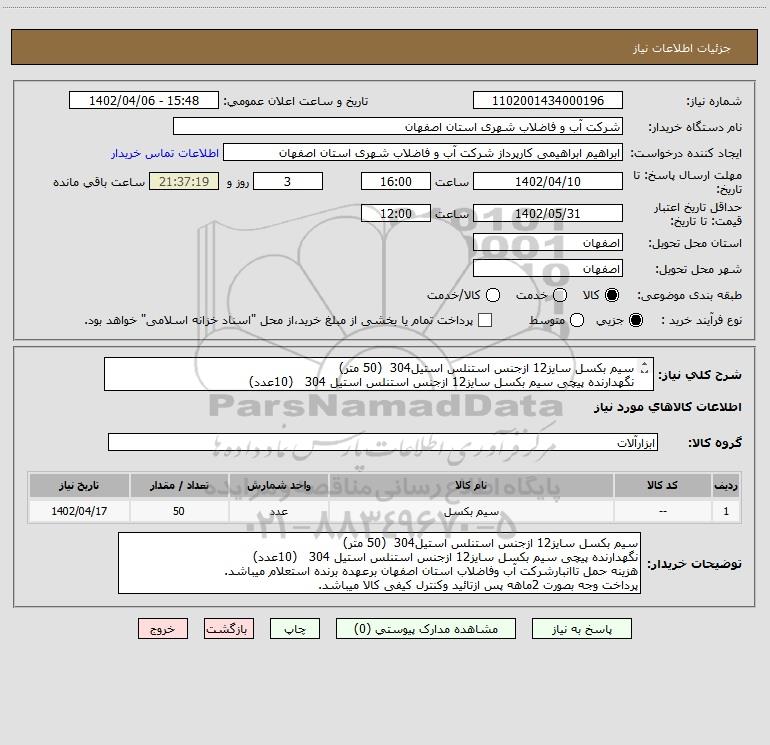Click the شماره نیاز field 1102001434000196

[x=548, y=101]
